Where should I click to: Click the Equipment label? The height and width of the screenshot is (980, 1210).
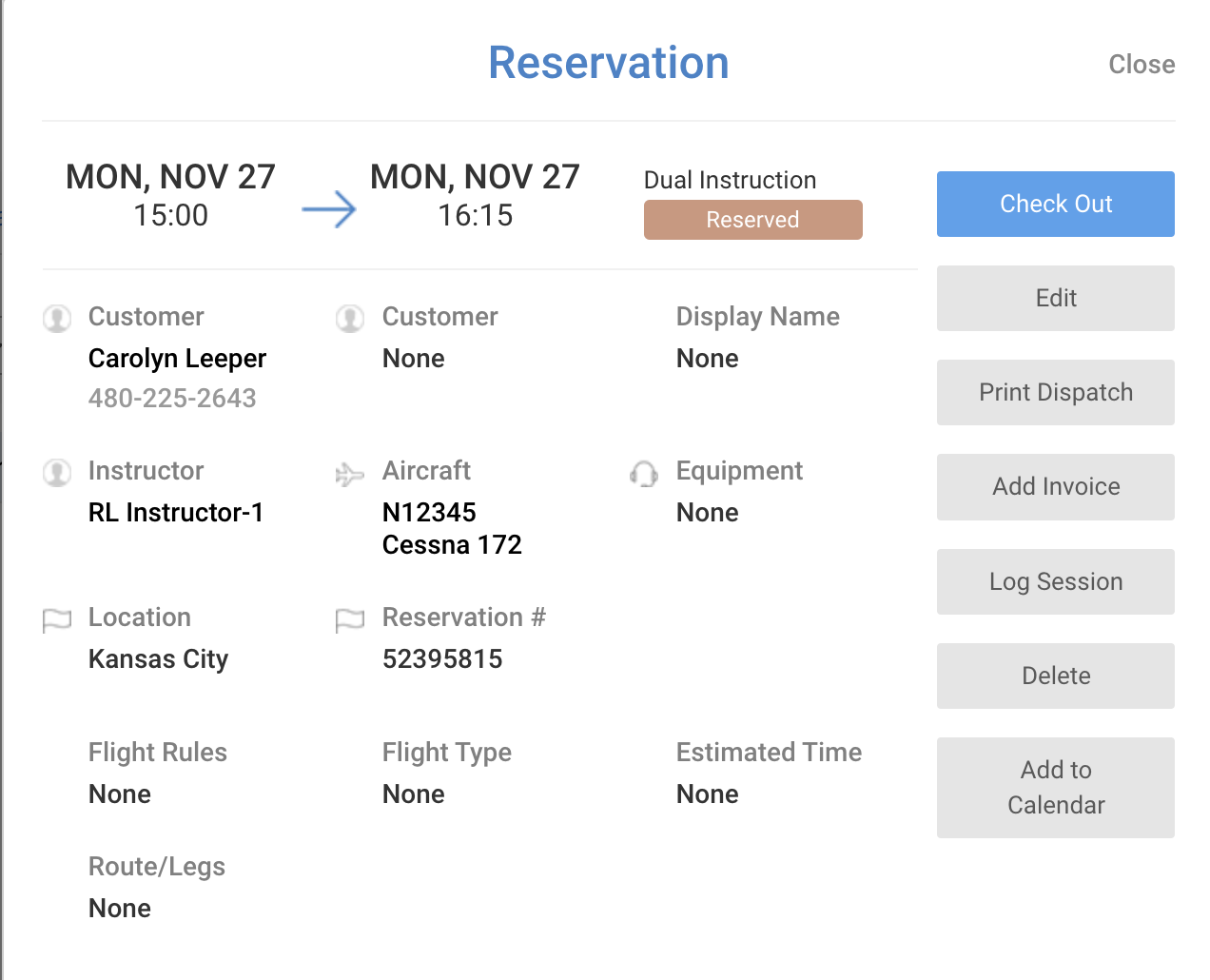tap(739, 471)
